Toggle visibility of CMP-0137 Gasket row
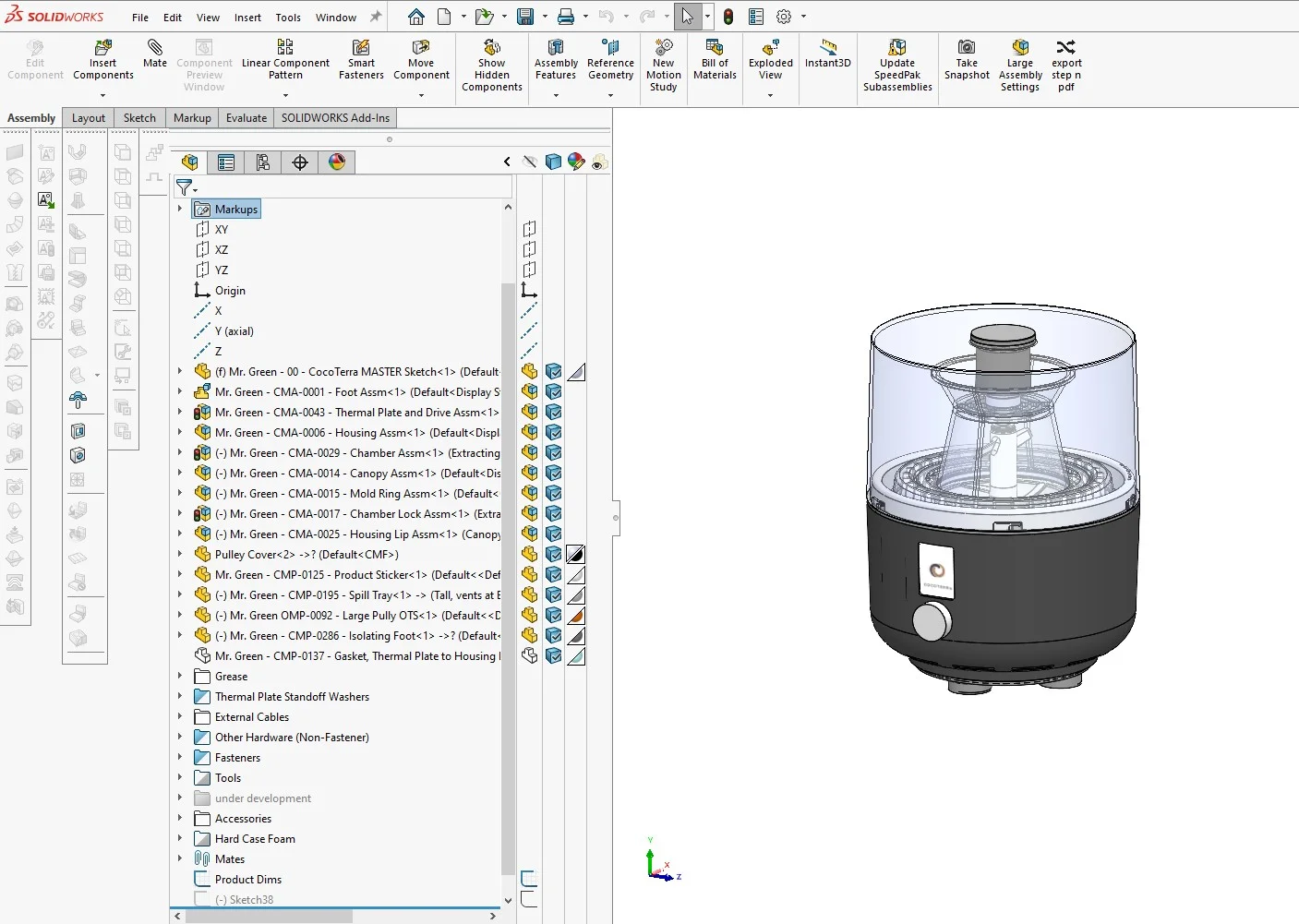The image size is (1299, 924). click(530, 656)
